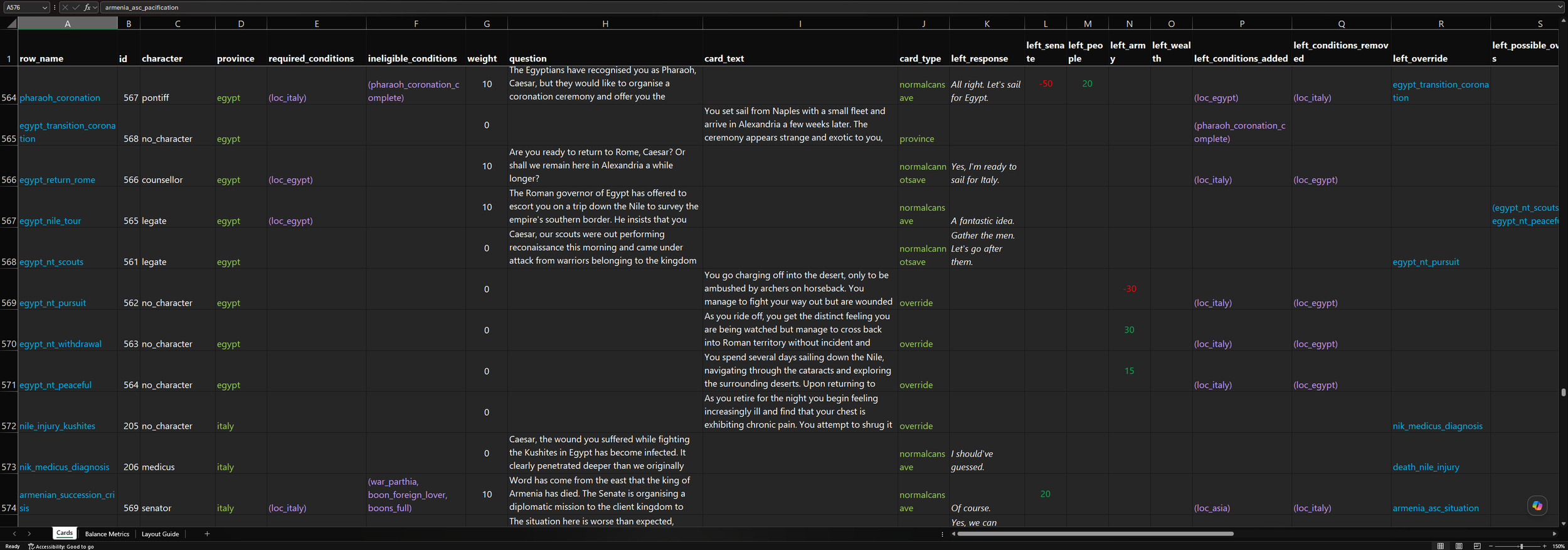Click the horizontal scroll right arrow
Image resolution: width=1568 pixels, height=550 pixels.
click(x=1554, y=534)
